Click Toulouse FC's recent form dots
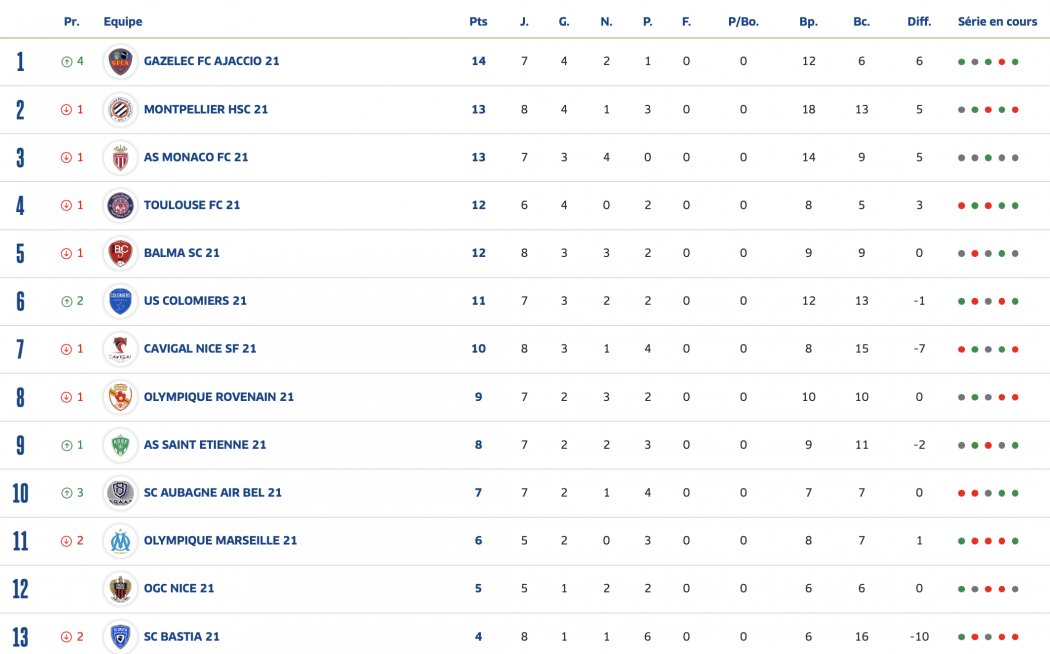Screen dimensions: 1050x654 988,205
